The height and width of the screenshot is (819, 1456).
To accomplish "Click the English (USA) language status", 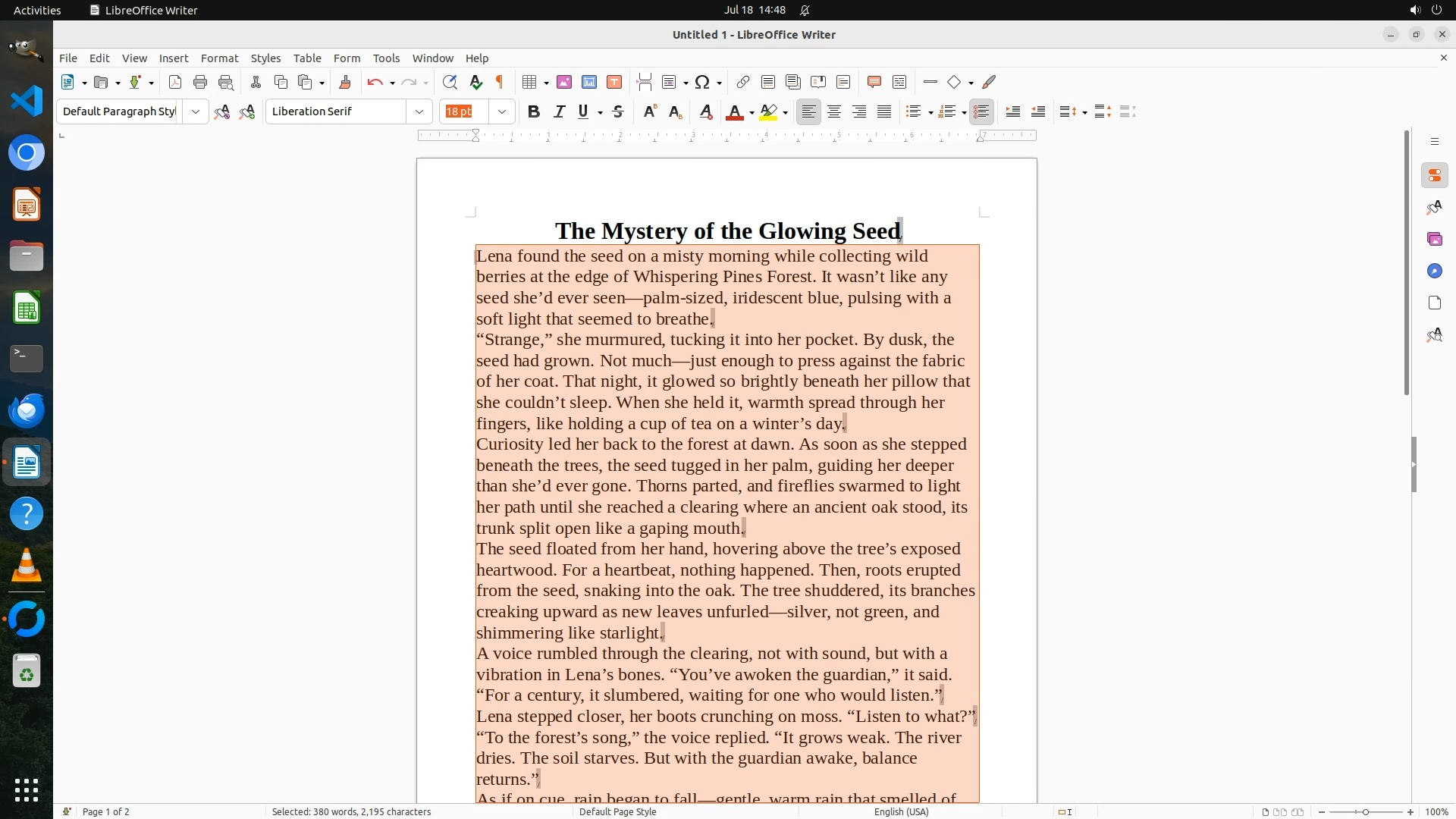I will click(901, 811).
